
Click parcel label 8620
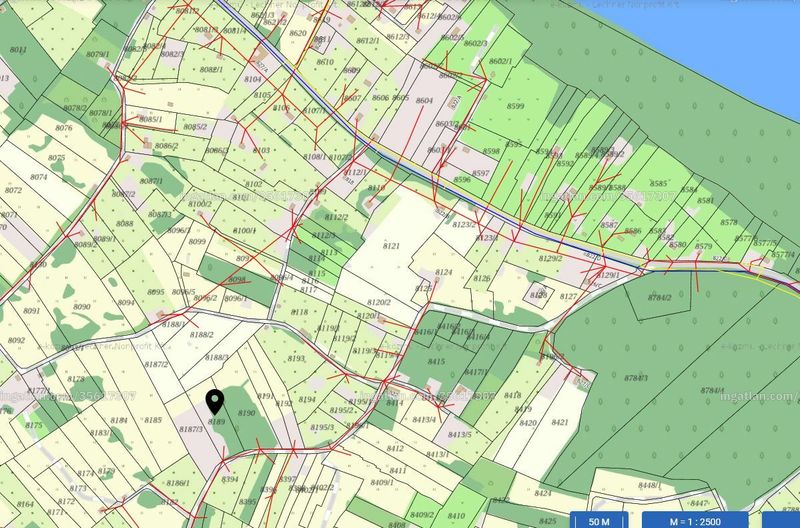pyautogui.click(x=297, y=34)
